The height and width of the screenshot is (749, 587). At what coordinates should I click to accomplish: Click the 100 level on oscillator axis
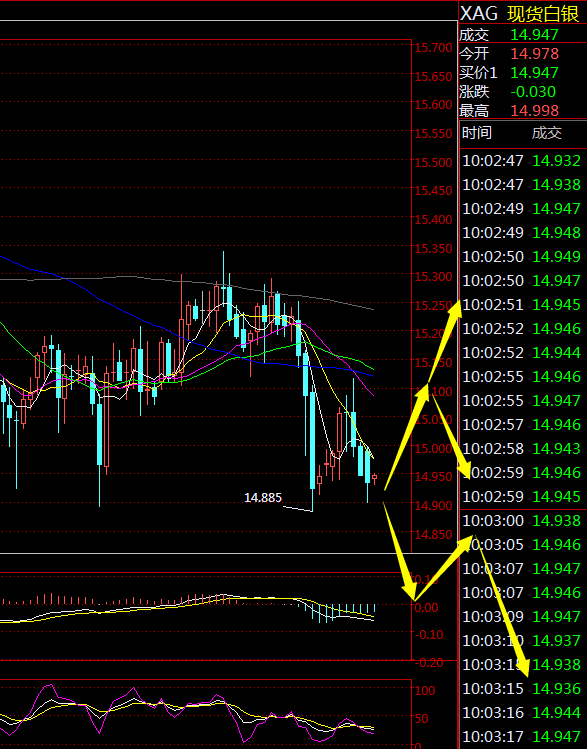click(425, 691)
